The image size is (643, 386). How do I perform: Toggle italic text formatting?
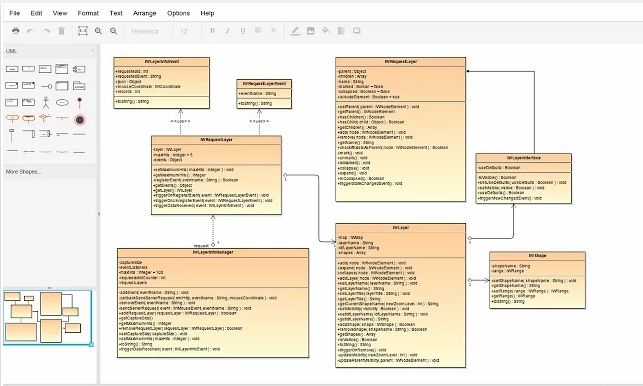[x=228, y=31]
